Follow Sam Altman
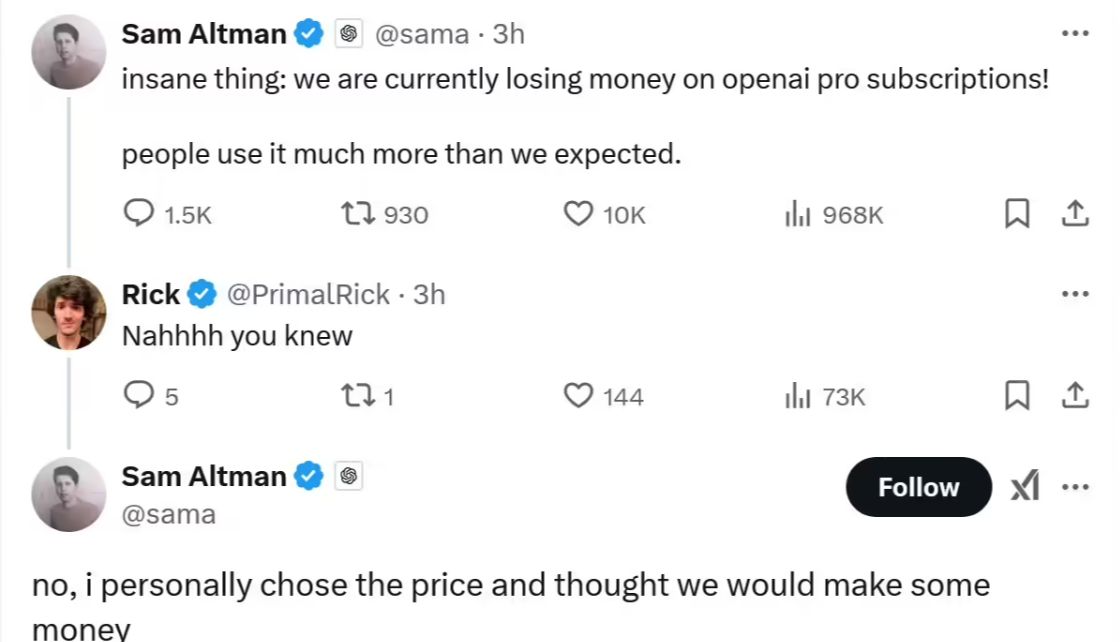 click(918, 488)
